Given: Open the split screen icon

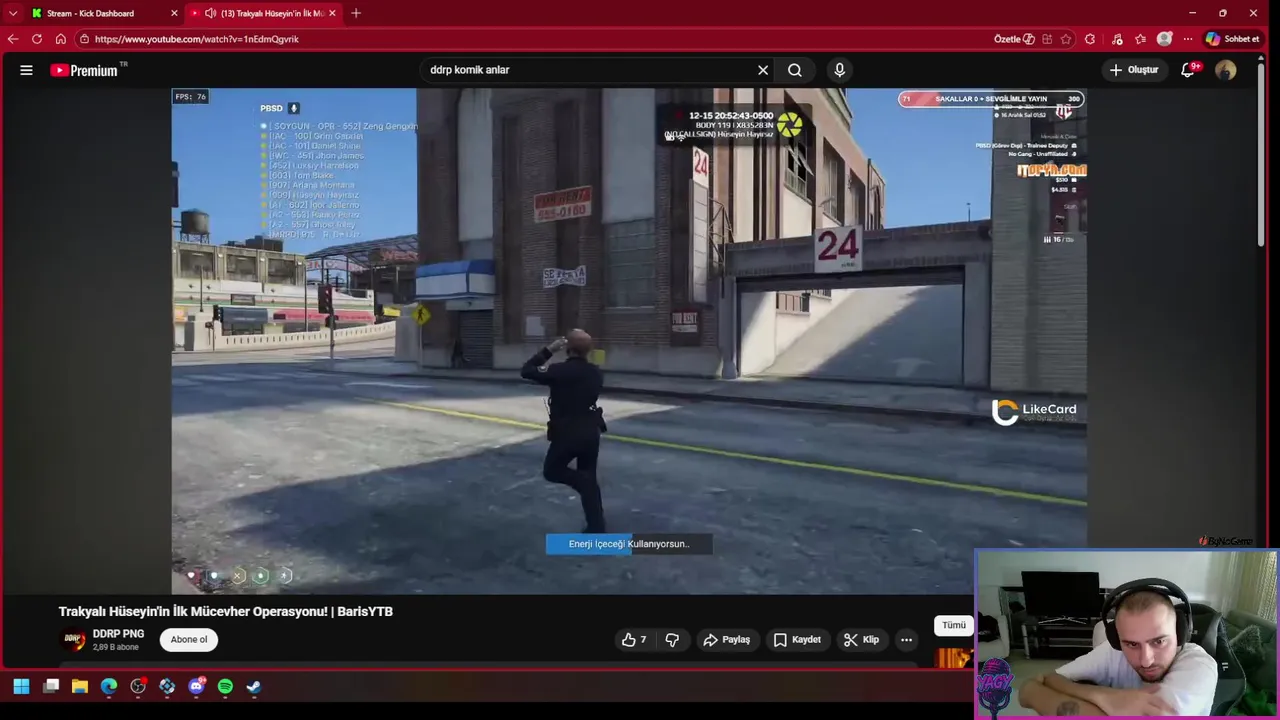Looking at the screenshot, I should coord(1047,39).
